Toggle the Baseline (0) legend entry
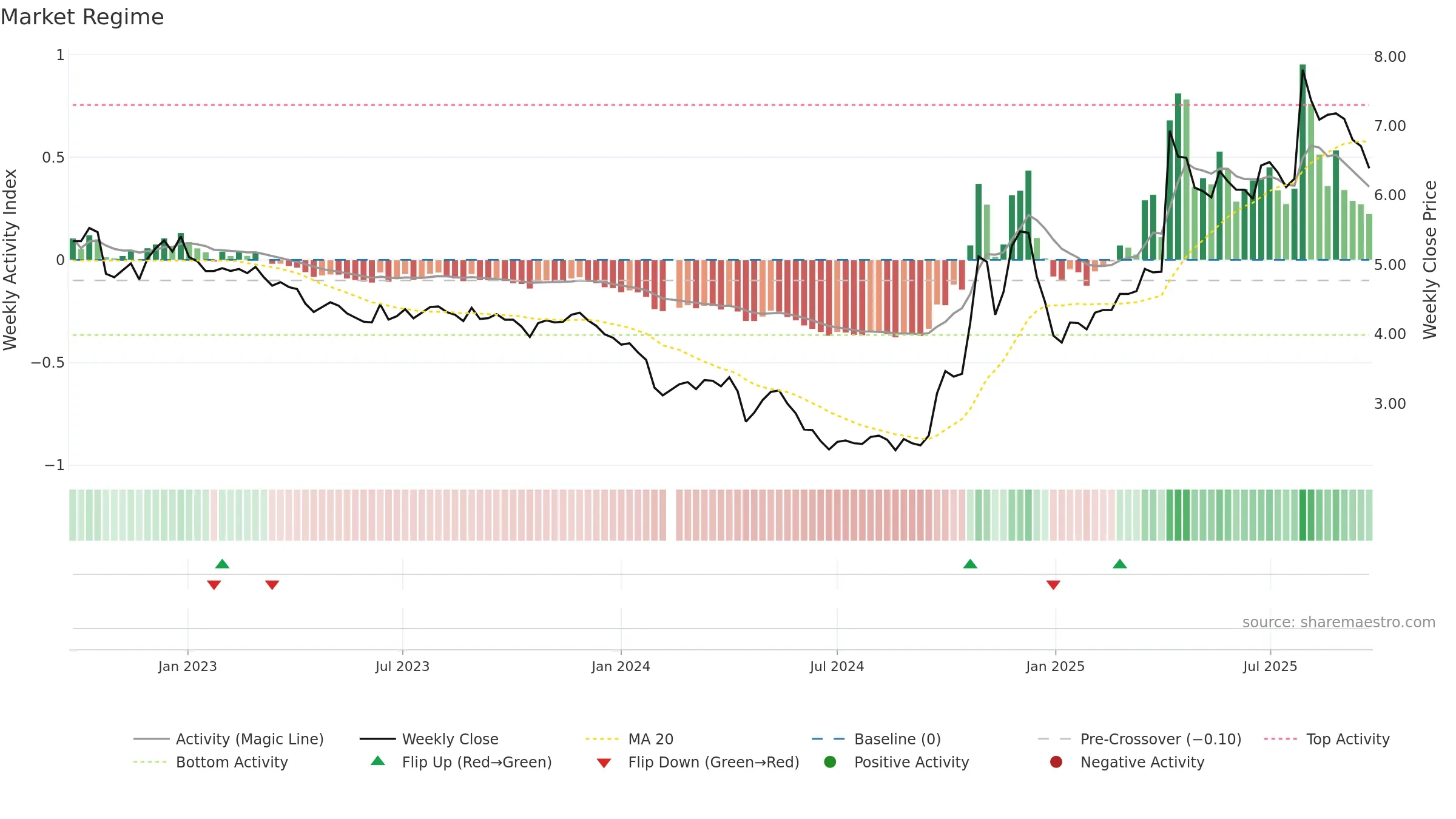Screen dimensions: 1456x819 [x=876, y=739]
